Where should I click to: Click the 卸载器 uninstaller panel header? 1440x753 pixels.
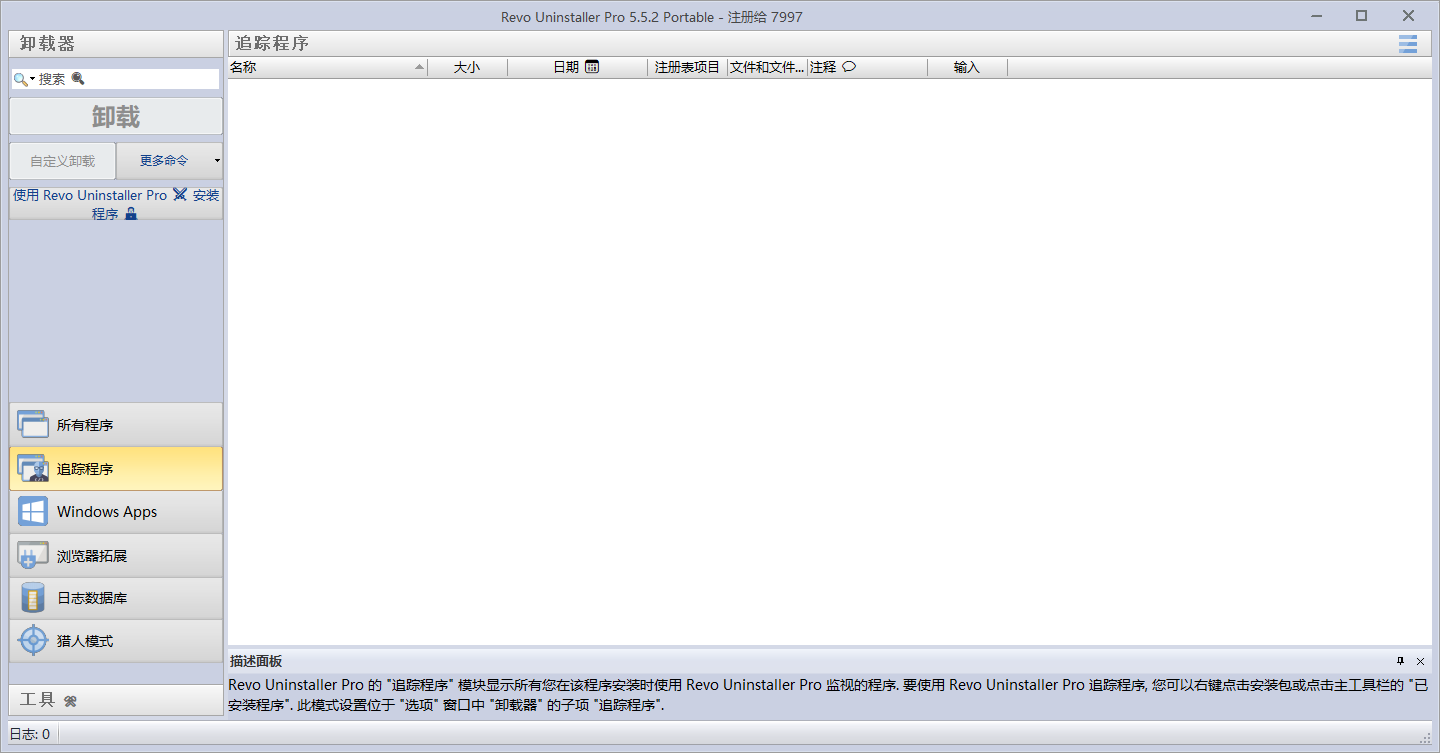click(x=116, y=44)
